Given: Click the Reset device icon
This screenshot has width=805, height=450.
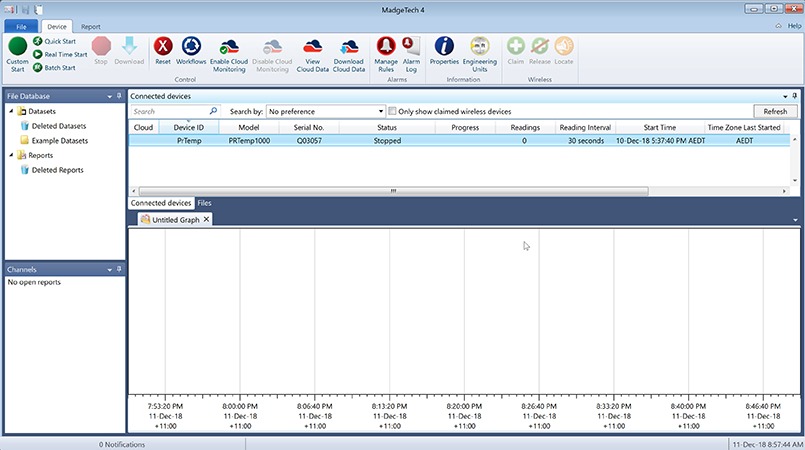Looking at the screenshot, I should click(163, 46).
